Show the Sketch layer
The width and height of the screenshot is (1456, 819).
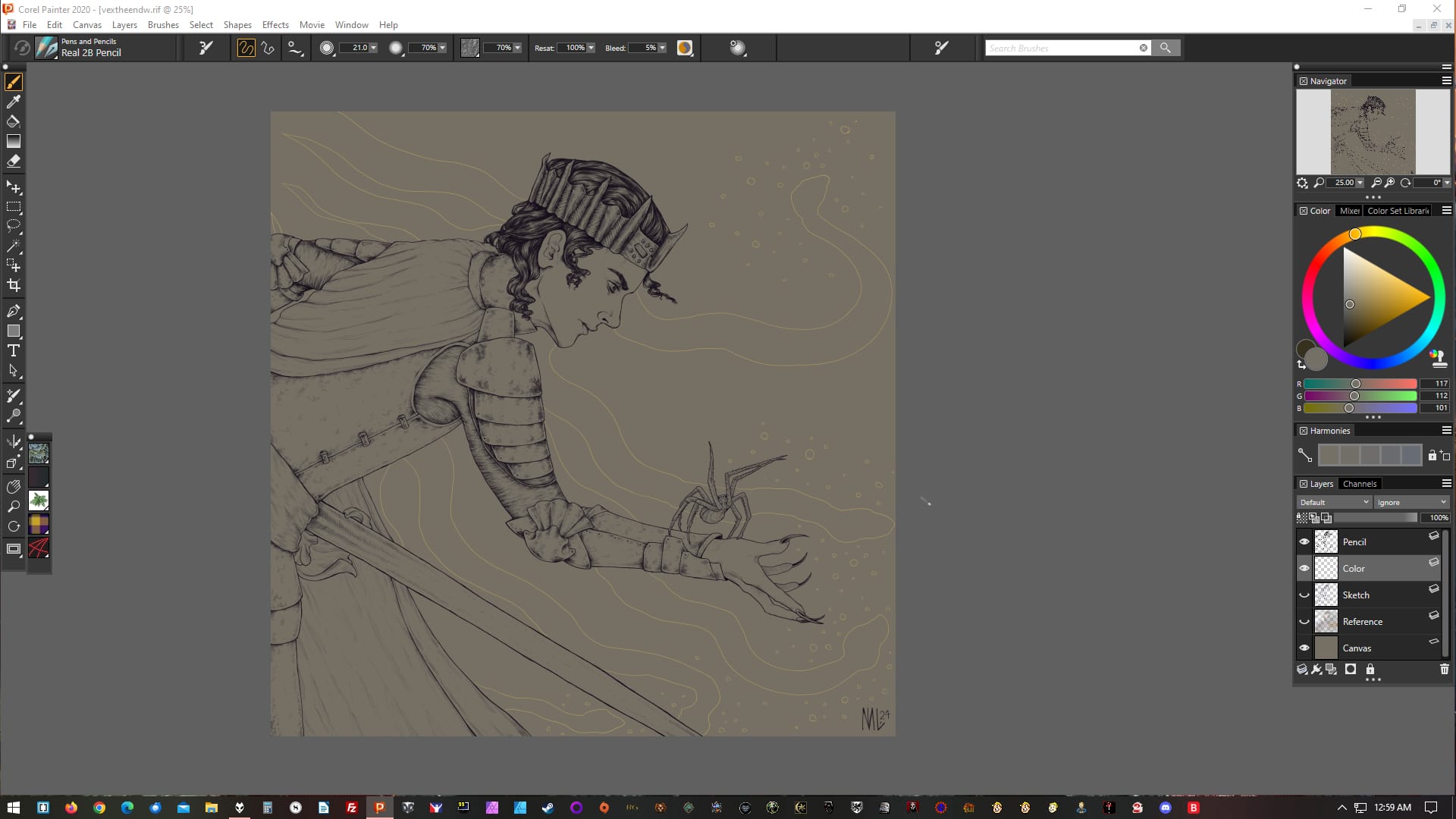coord(1304,595)
